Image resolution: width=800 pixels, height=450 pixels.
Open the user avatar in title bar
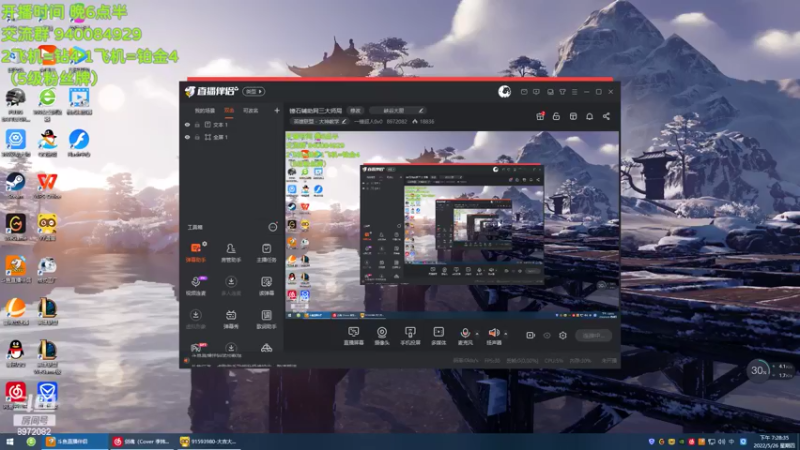(x=505, y=91)
